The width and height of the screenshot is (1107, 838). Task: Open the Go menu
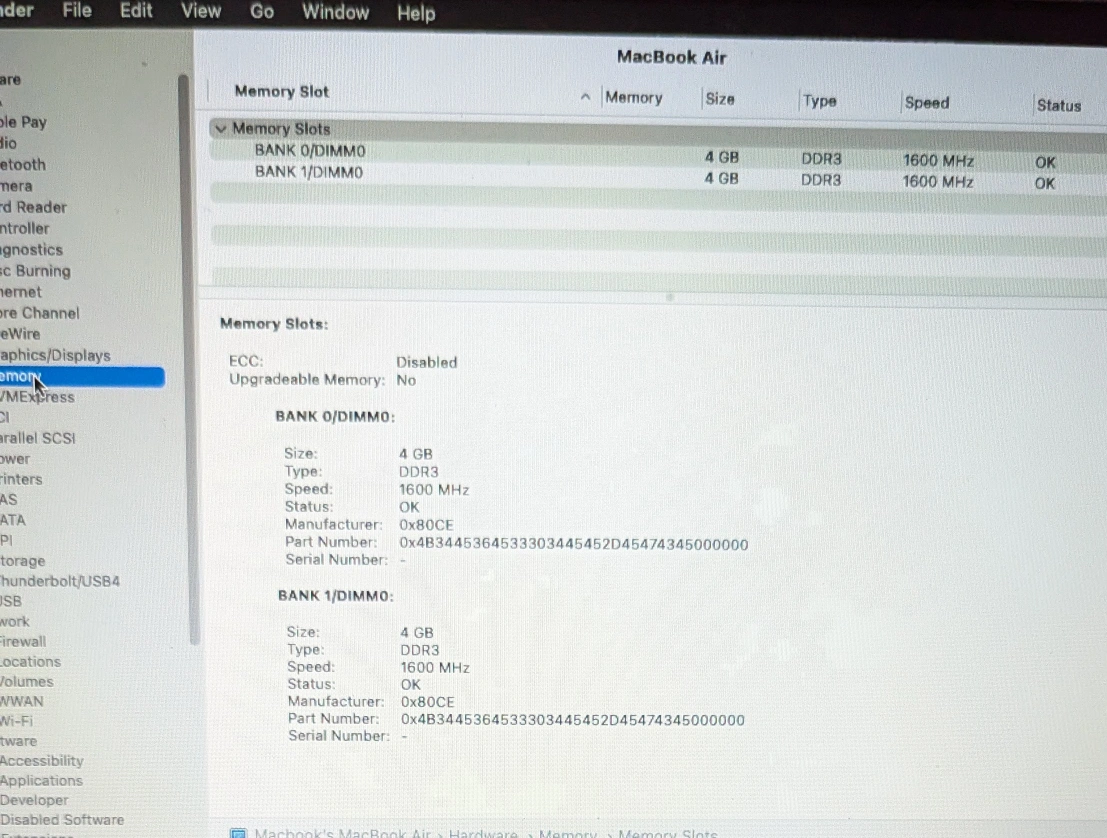pos(262,12)
